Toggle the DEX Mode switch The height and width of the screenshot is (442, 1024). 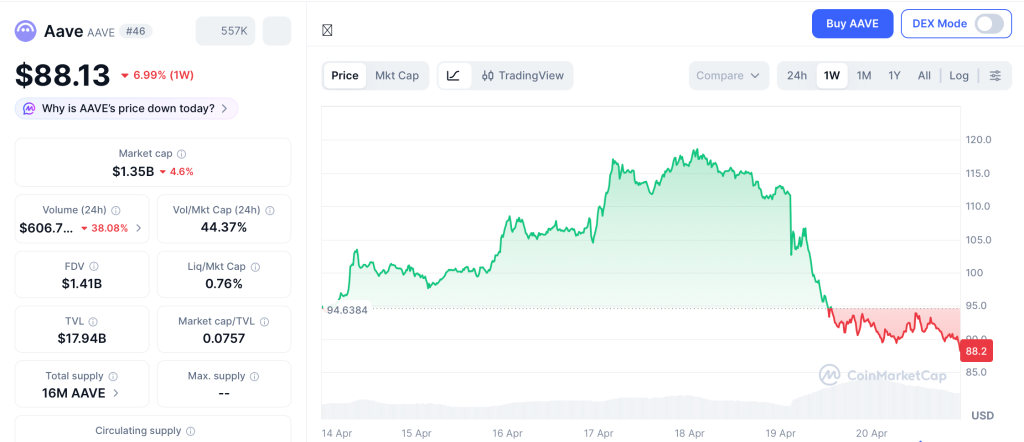coord(988,24)
